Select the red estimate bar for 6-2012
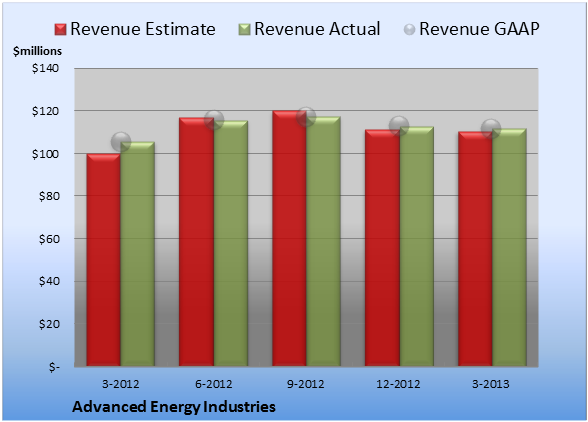Viewport: 588px width, 422px height. point(196,242)
